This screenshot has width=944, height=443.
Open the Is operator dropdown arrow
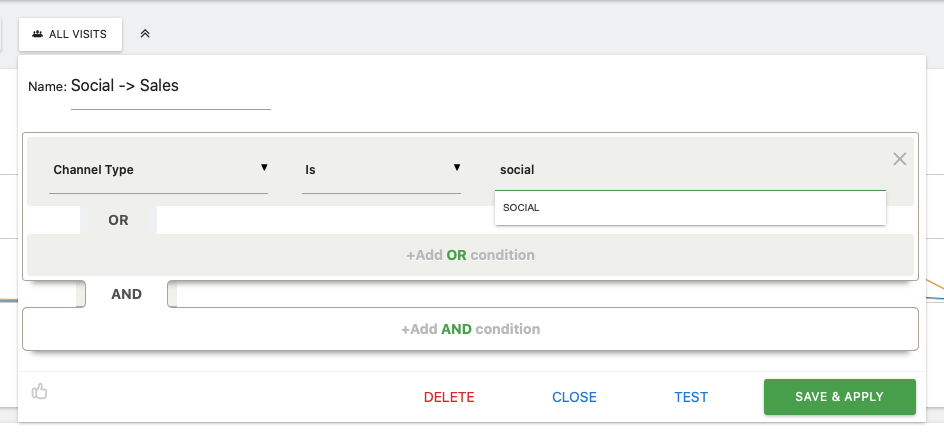pos(457,167)
